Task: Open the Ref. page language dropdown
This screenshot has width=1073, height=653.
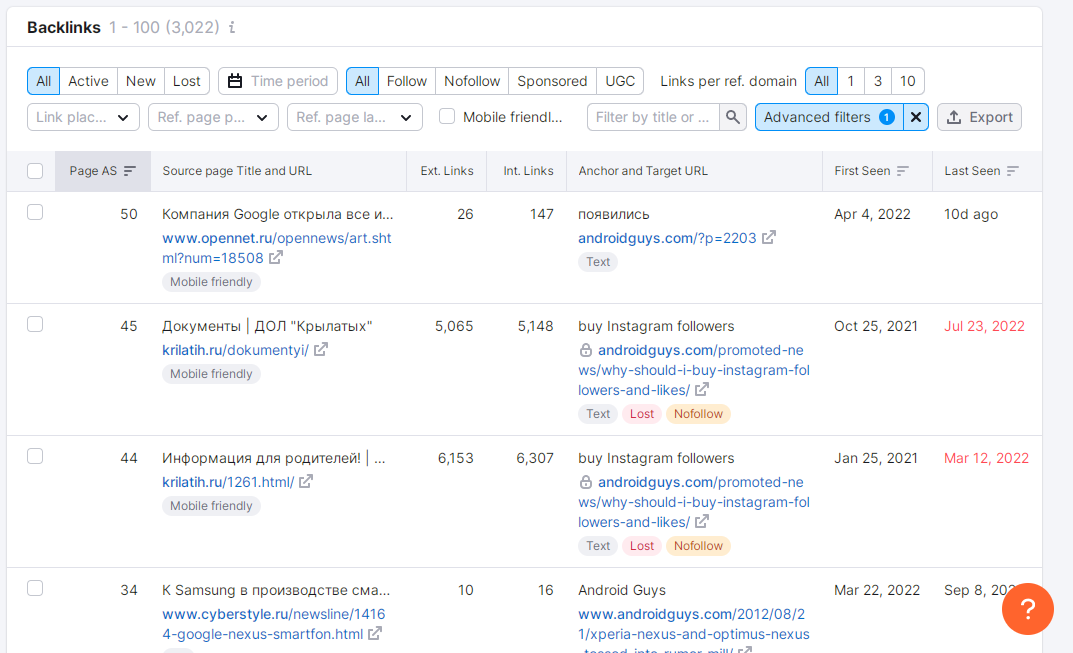Action: 354,117
